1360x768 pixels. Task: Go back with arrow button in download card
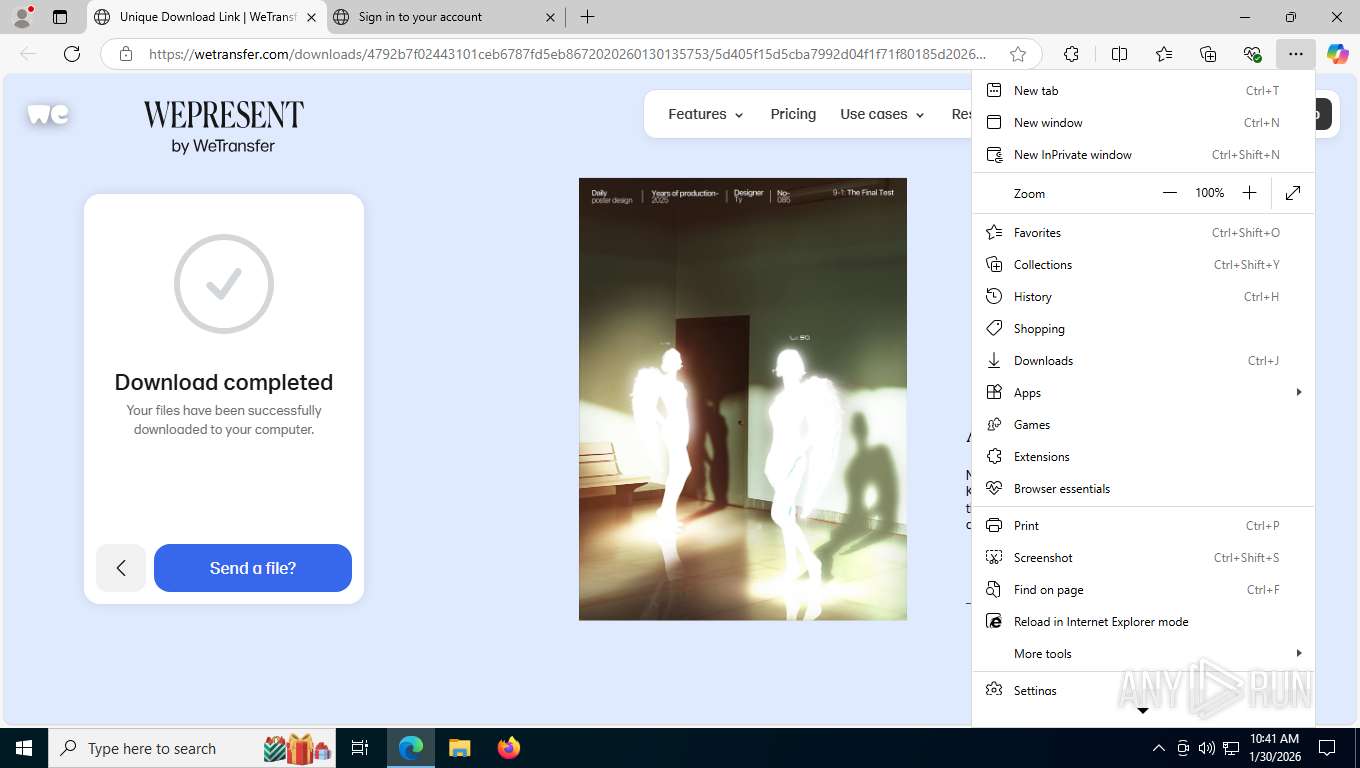point(121,568)
